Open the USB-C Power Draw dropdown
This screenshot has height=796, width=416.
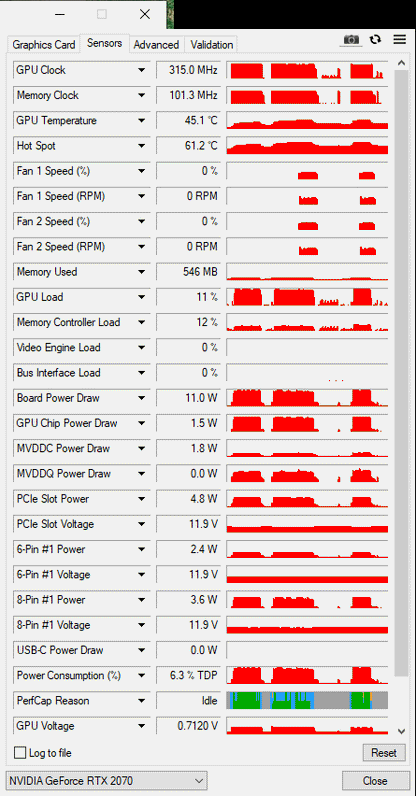tap(141, 650)
